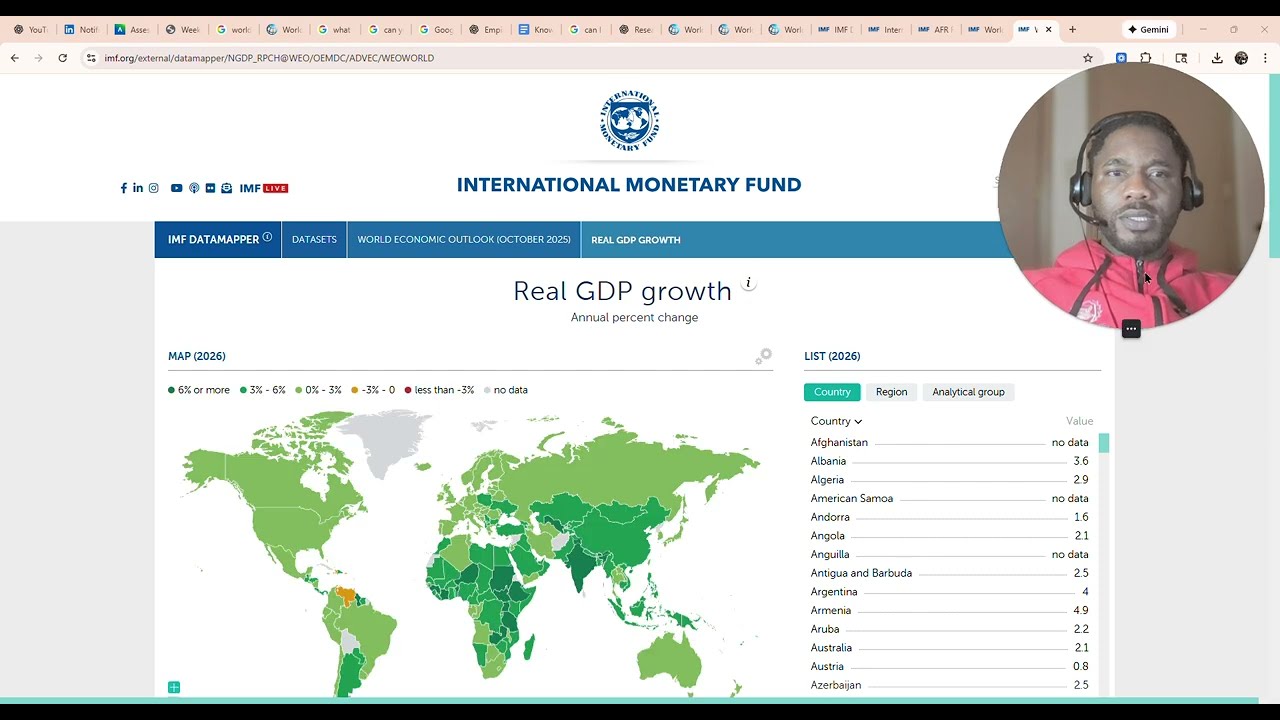The image size is (1280, 720).
Task: Reload the page with the refresh icon
Action: [x=62, y=58]
